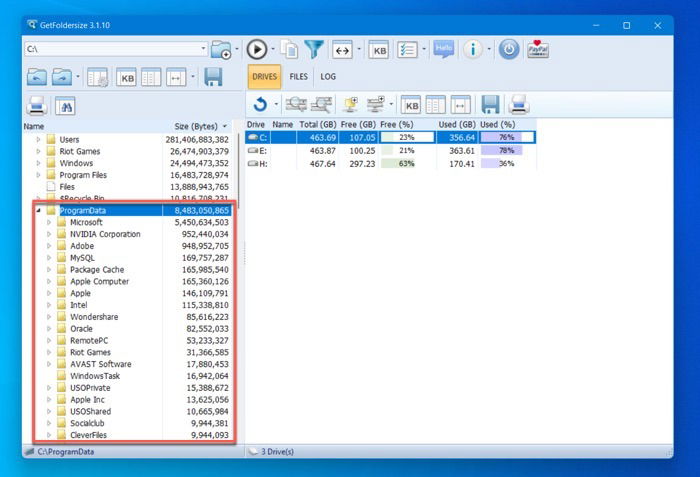Switch to the FILES tab

[299, 77]
